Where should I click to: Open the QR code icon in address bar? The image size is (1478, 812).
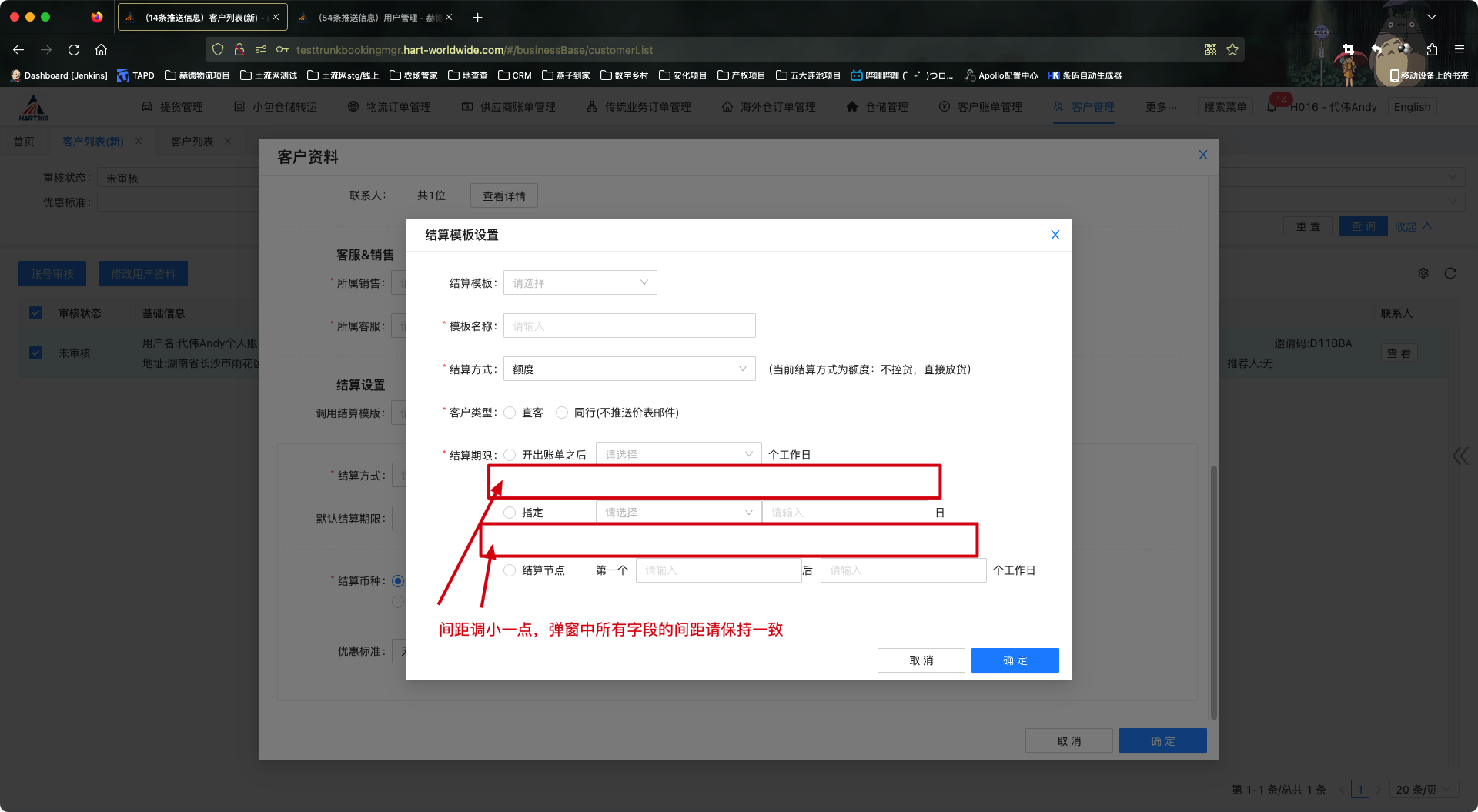click(x=1211, y=50)
